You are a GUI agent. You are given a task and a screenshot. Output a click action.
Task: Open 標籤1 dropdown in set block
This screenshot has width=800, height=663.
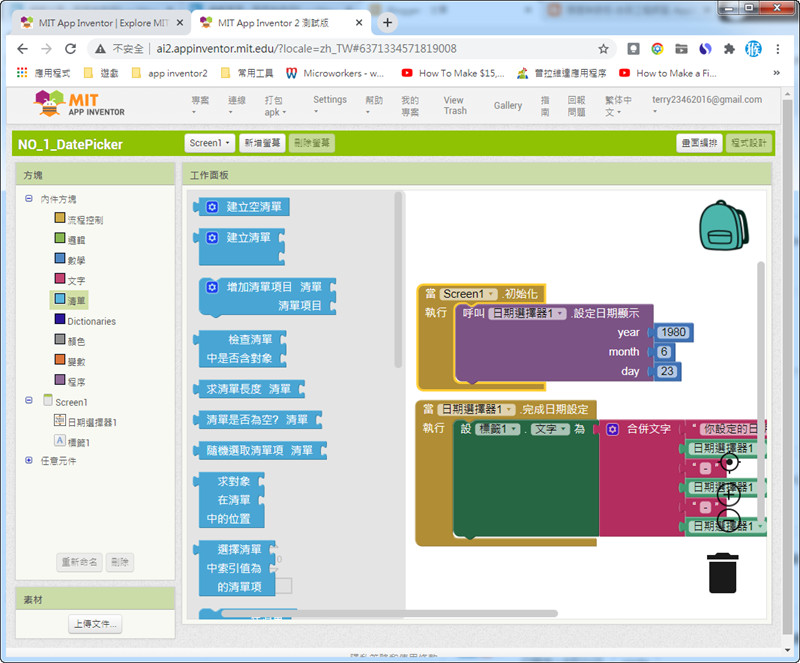coord(497,429)
